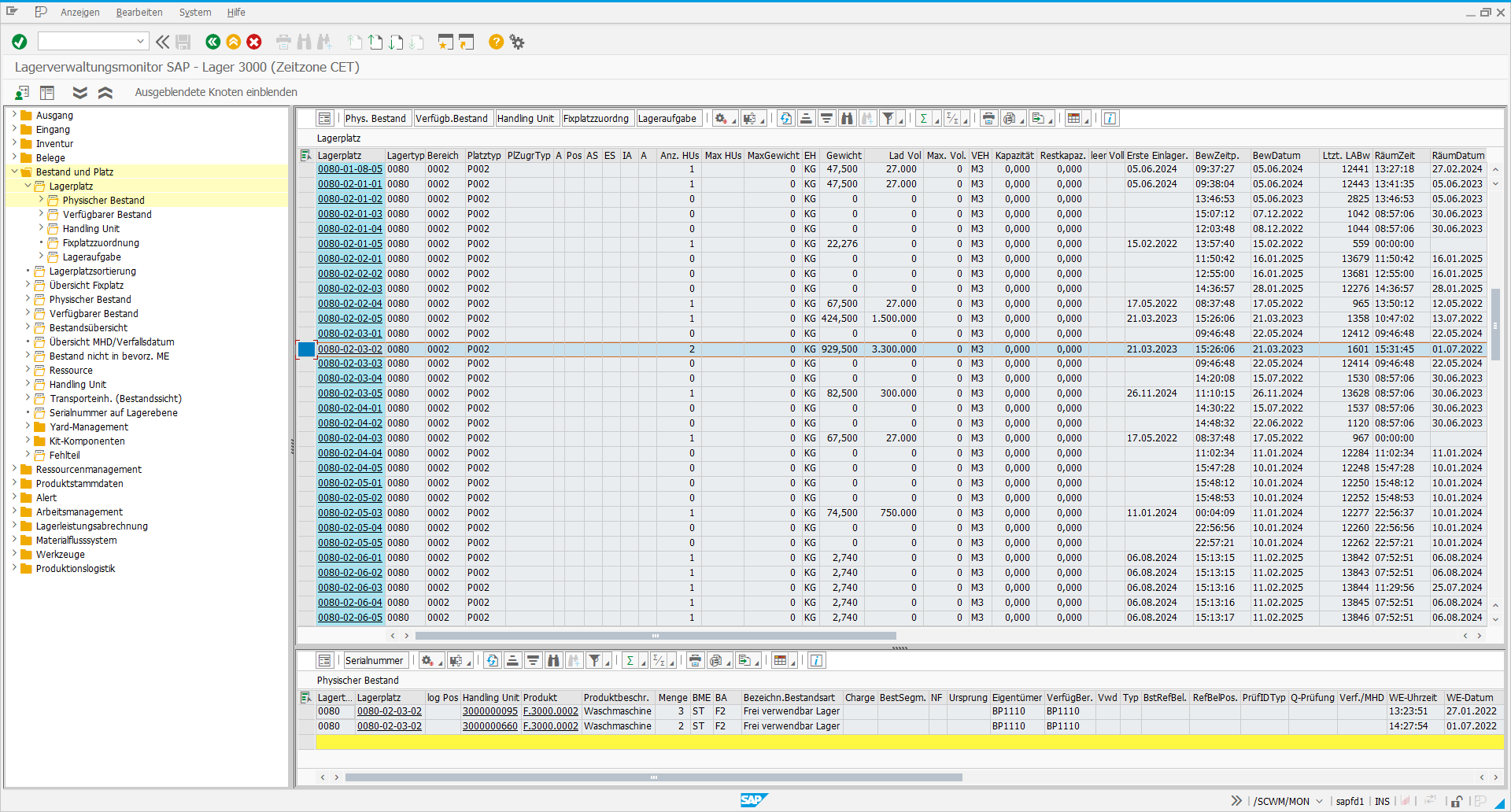Image resolution: width=1511 pixels, height=812 pixels.
Task: Click Find binoculars in lower Physischer Bestand toolbar
Action: 553,660
